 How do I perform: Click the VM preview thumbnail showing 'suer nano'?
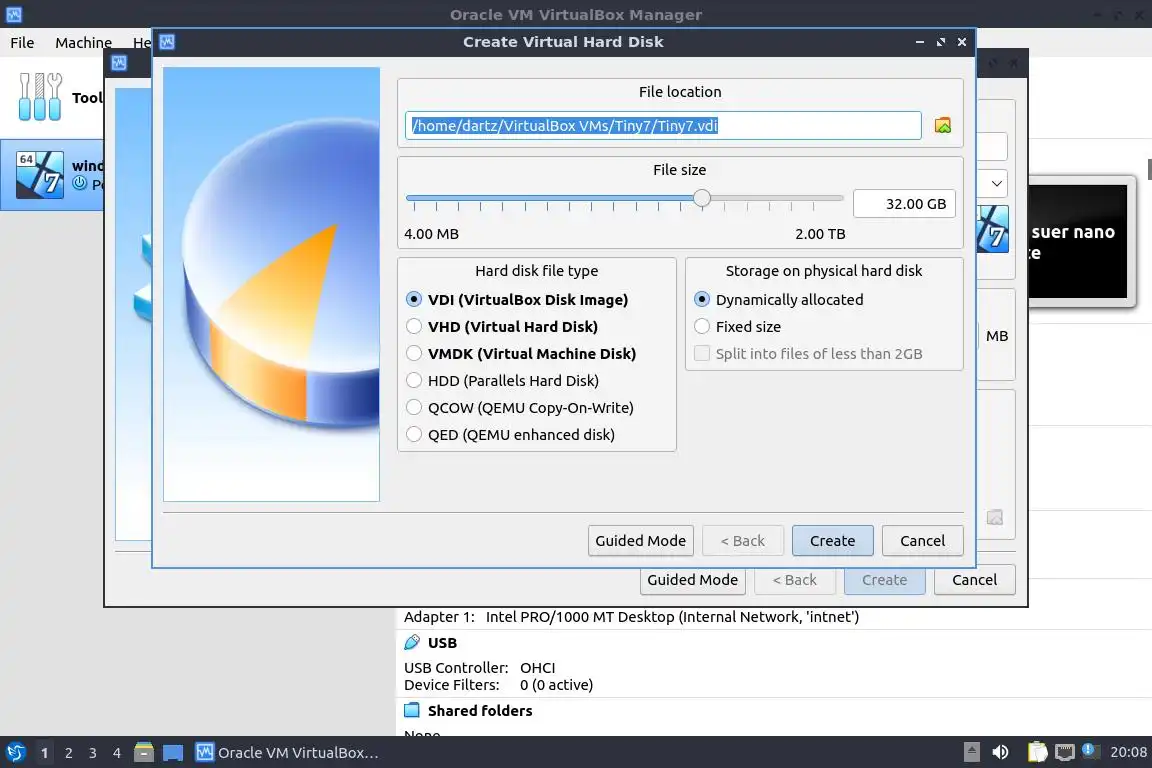pos(1077,241)
